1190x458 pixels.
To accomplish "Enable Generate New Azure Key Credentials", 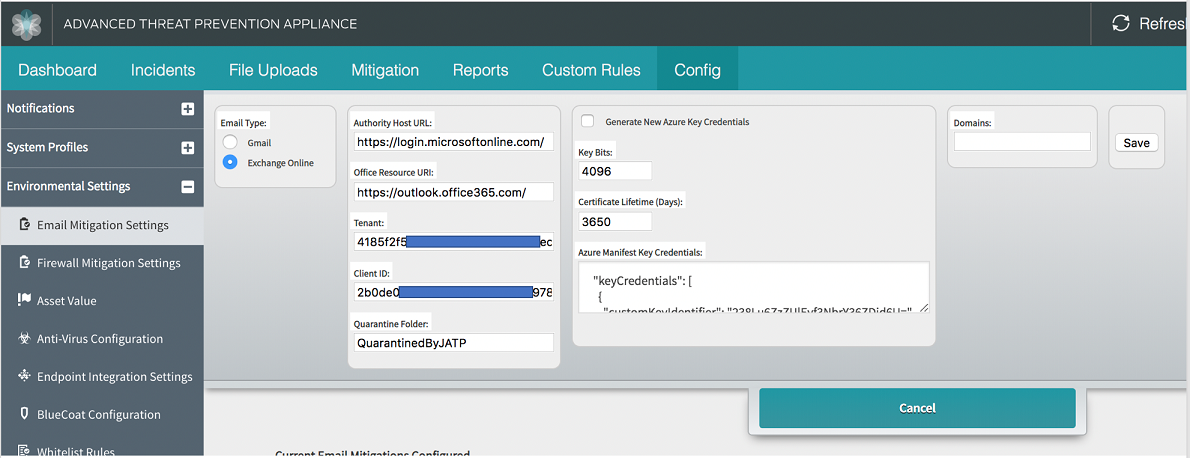I will (x=588, y=121).
